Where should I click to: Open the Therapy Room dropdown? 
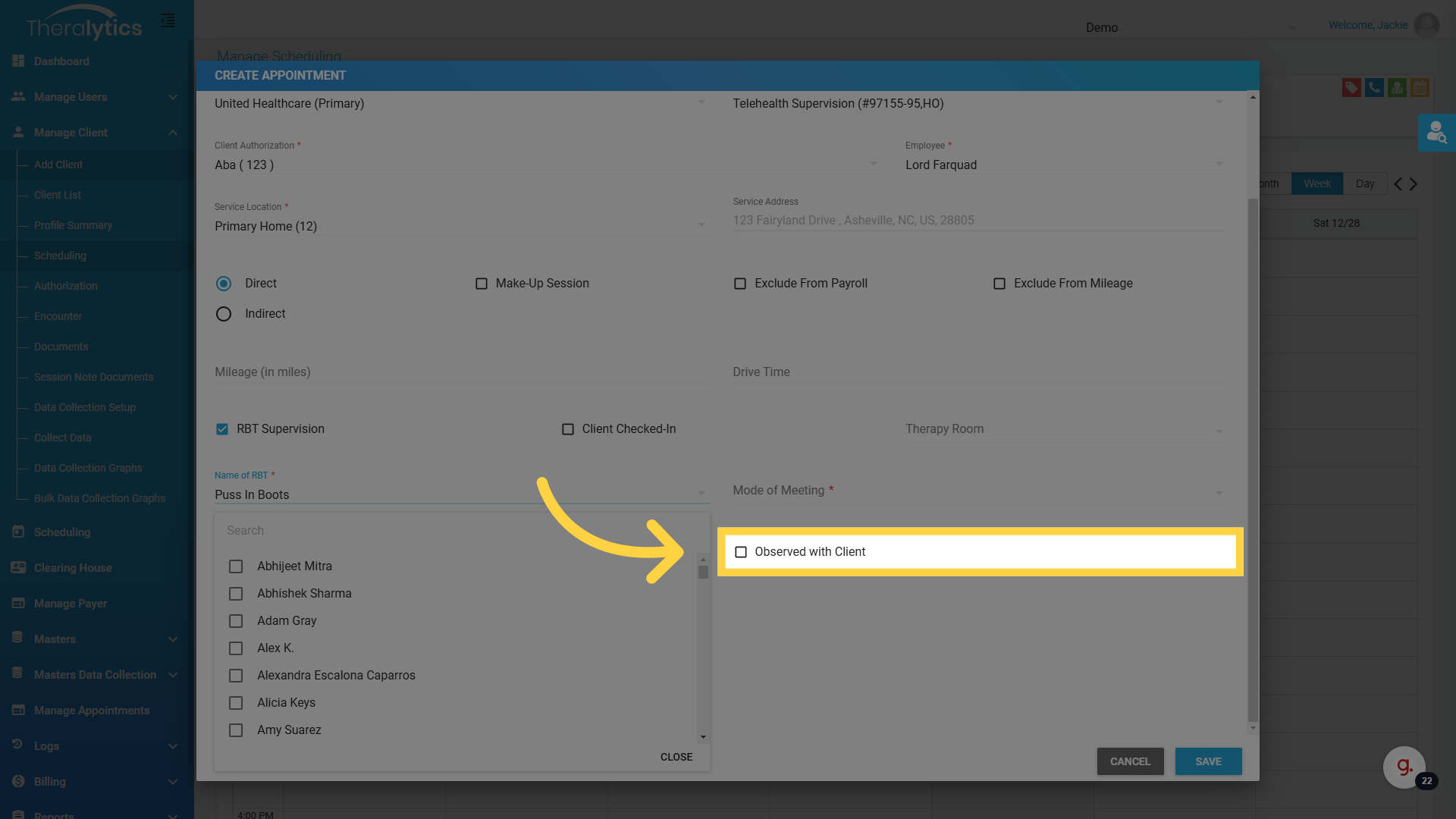pyautogui.click(x=1063, y=430)
